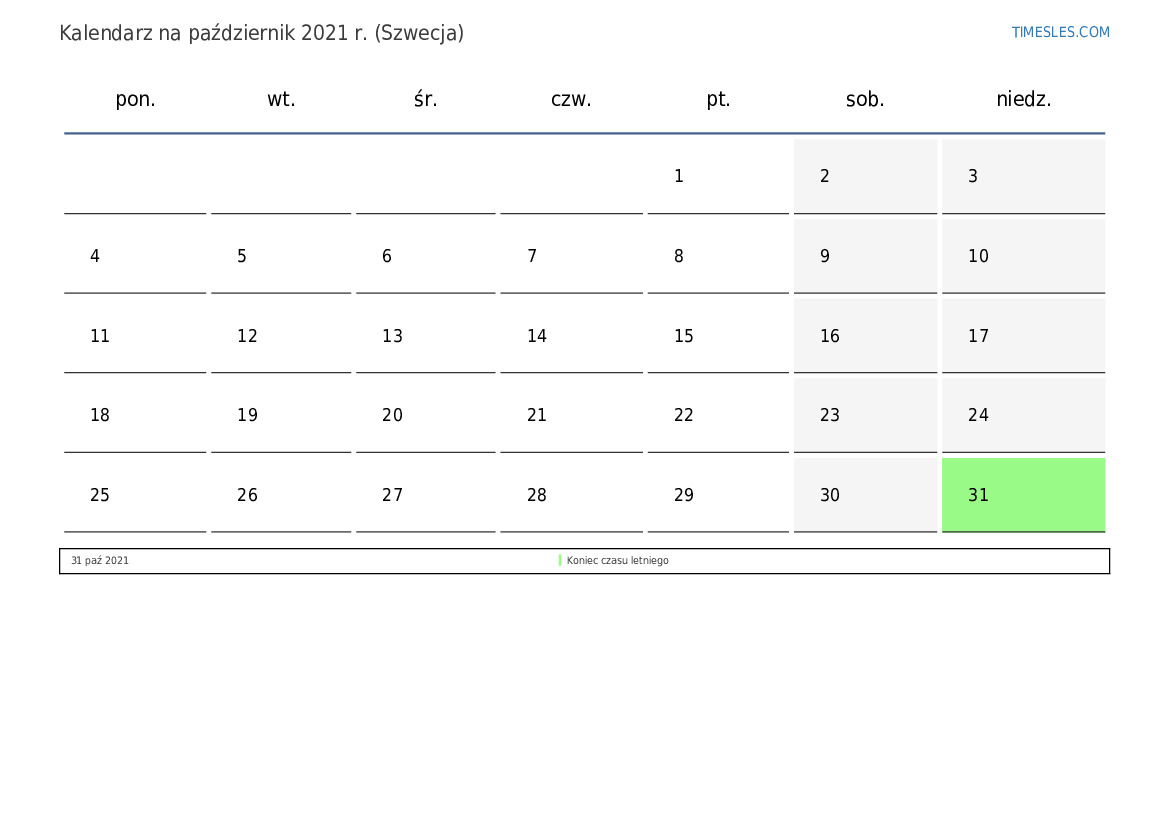This screenshot has width=1169, height=827.
Task: Choose Thursday October 7
Action: tap(571, 256)
